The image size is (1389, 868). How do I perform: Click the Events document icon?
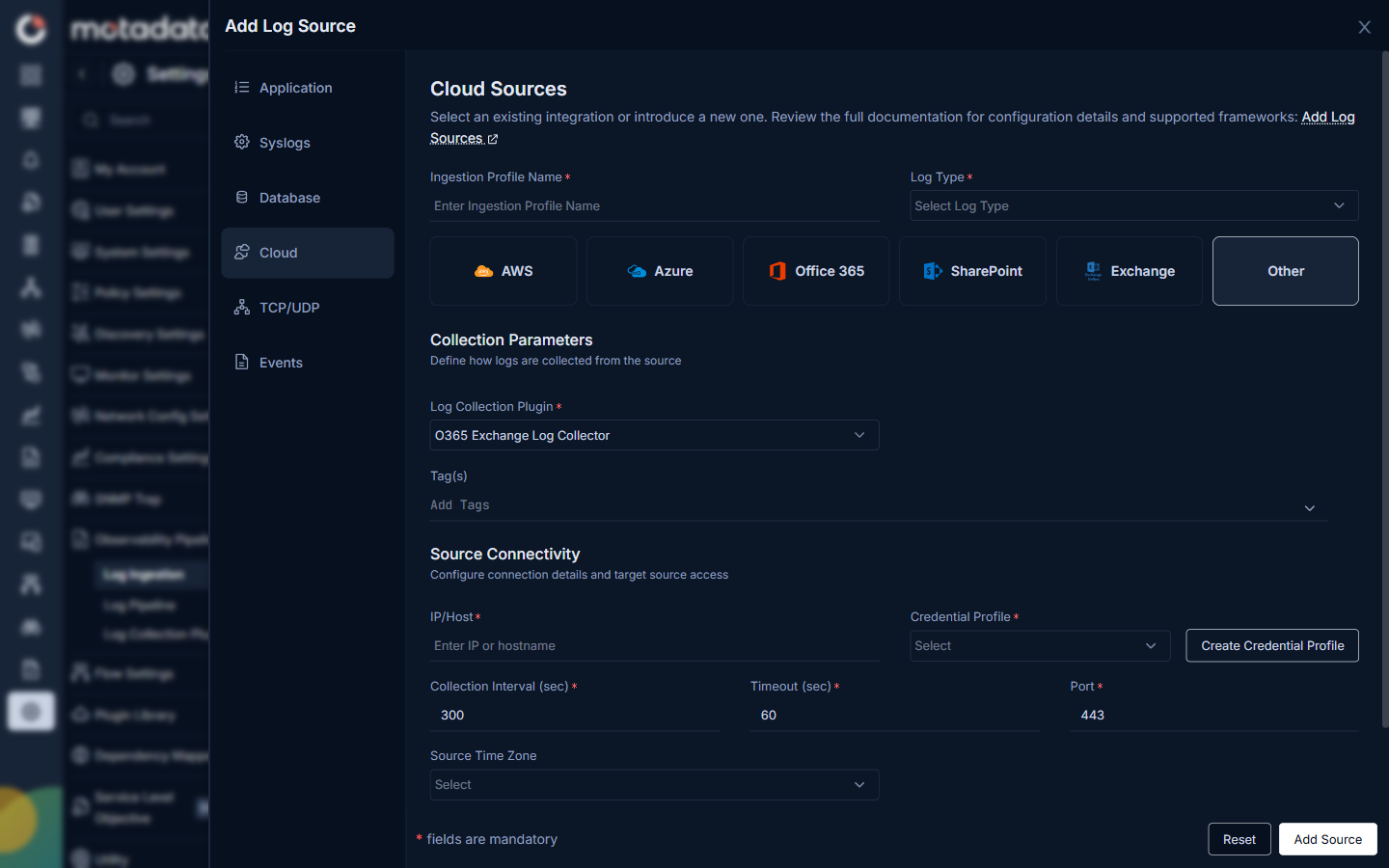pyautogui.click(x=242, y=362)
